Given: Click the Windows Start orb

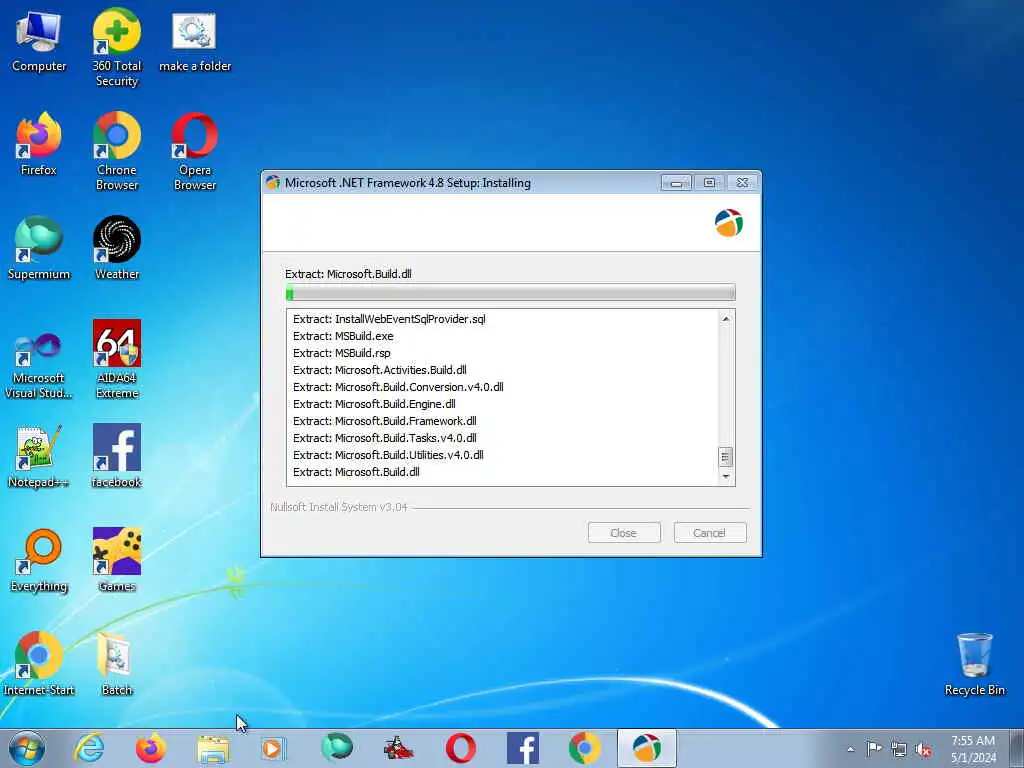Looking at the screenshot, I should coord(27,748).
